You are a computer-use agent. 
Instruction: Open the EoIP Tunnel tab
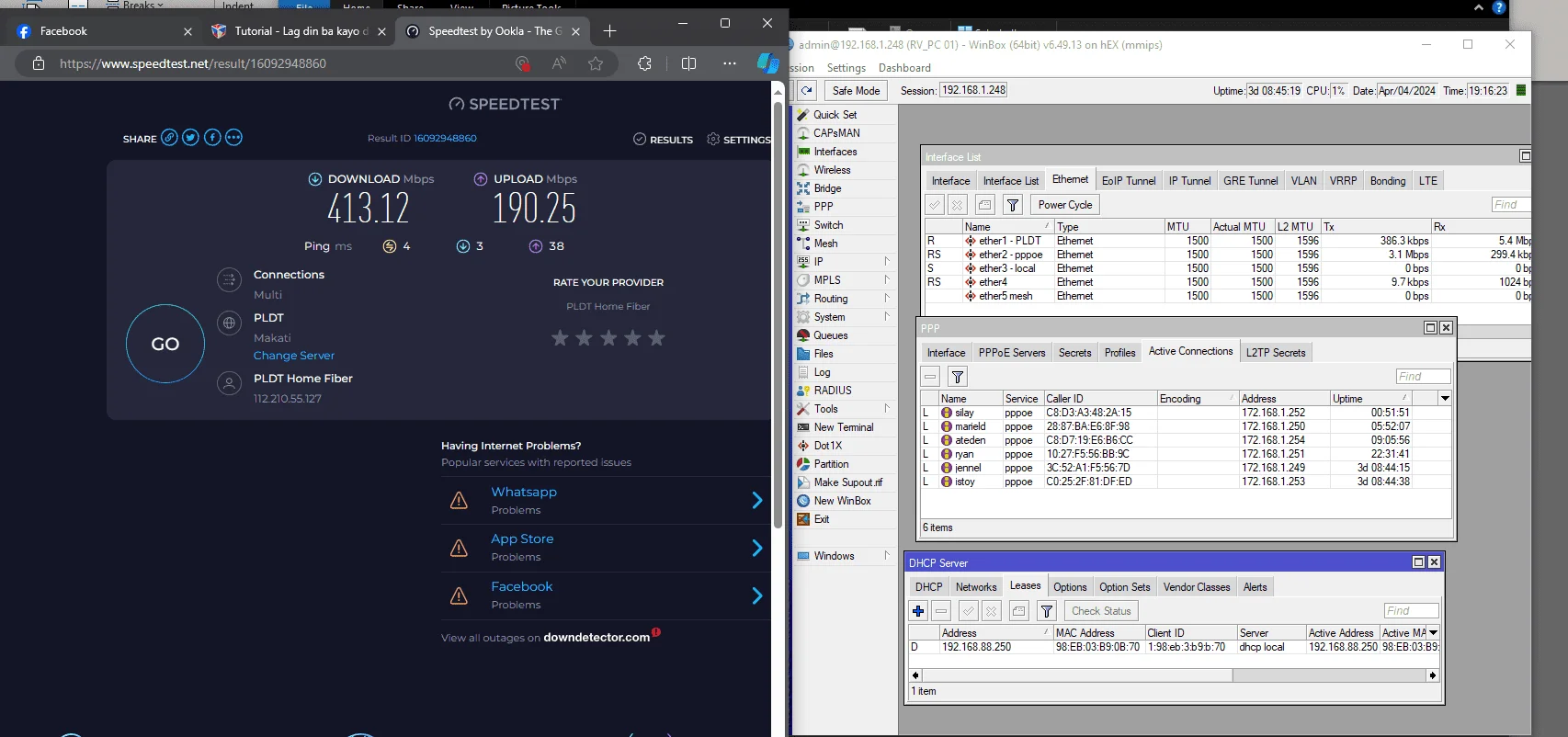click(x=1129, y=181)
